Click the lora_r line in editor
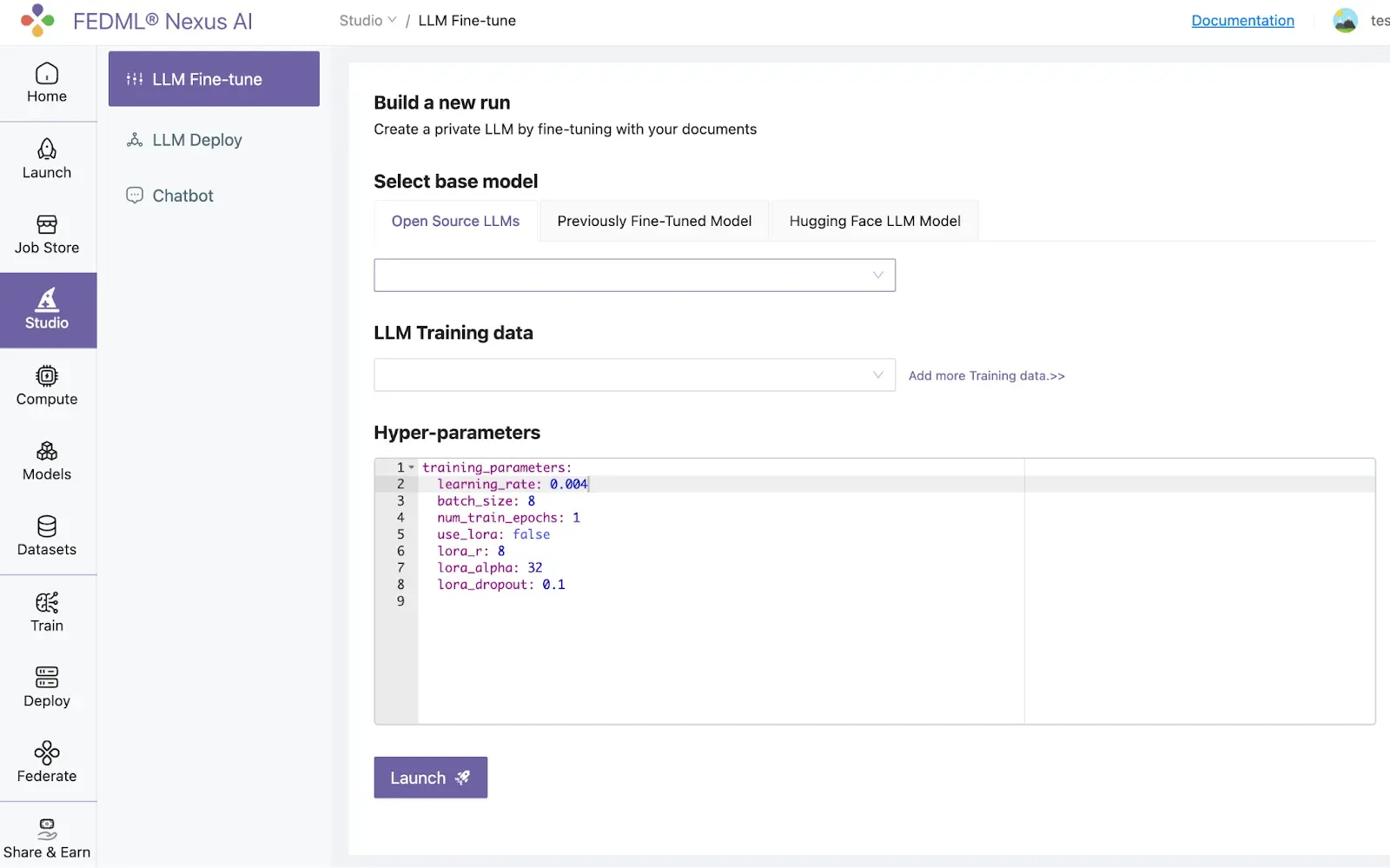Screen dimensions: 1390x868 point(471,552)
